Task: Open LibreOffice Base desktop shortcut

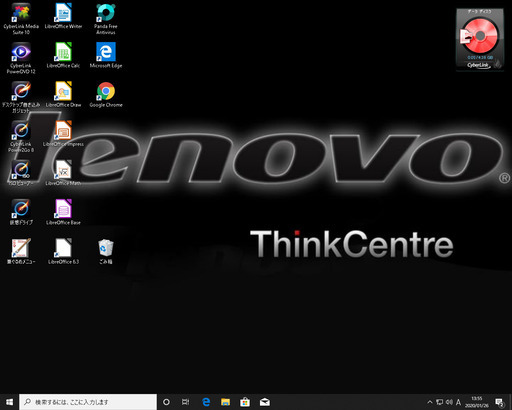Action: tap(63, 212)
